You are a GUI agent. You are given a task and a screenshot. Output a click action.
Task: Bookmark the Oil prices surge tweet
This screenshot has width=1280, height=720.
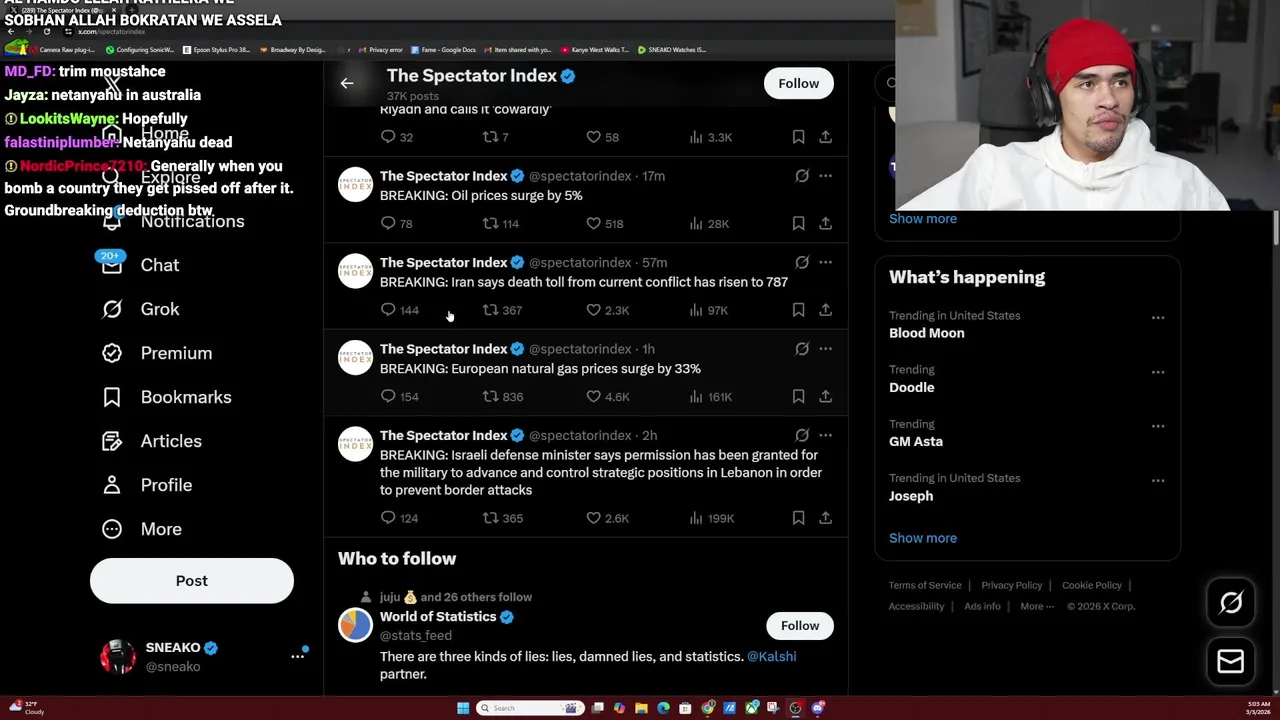pos(798,223)
